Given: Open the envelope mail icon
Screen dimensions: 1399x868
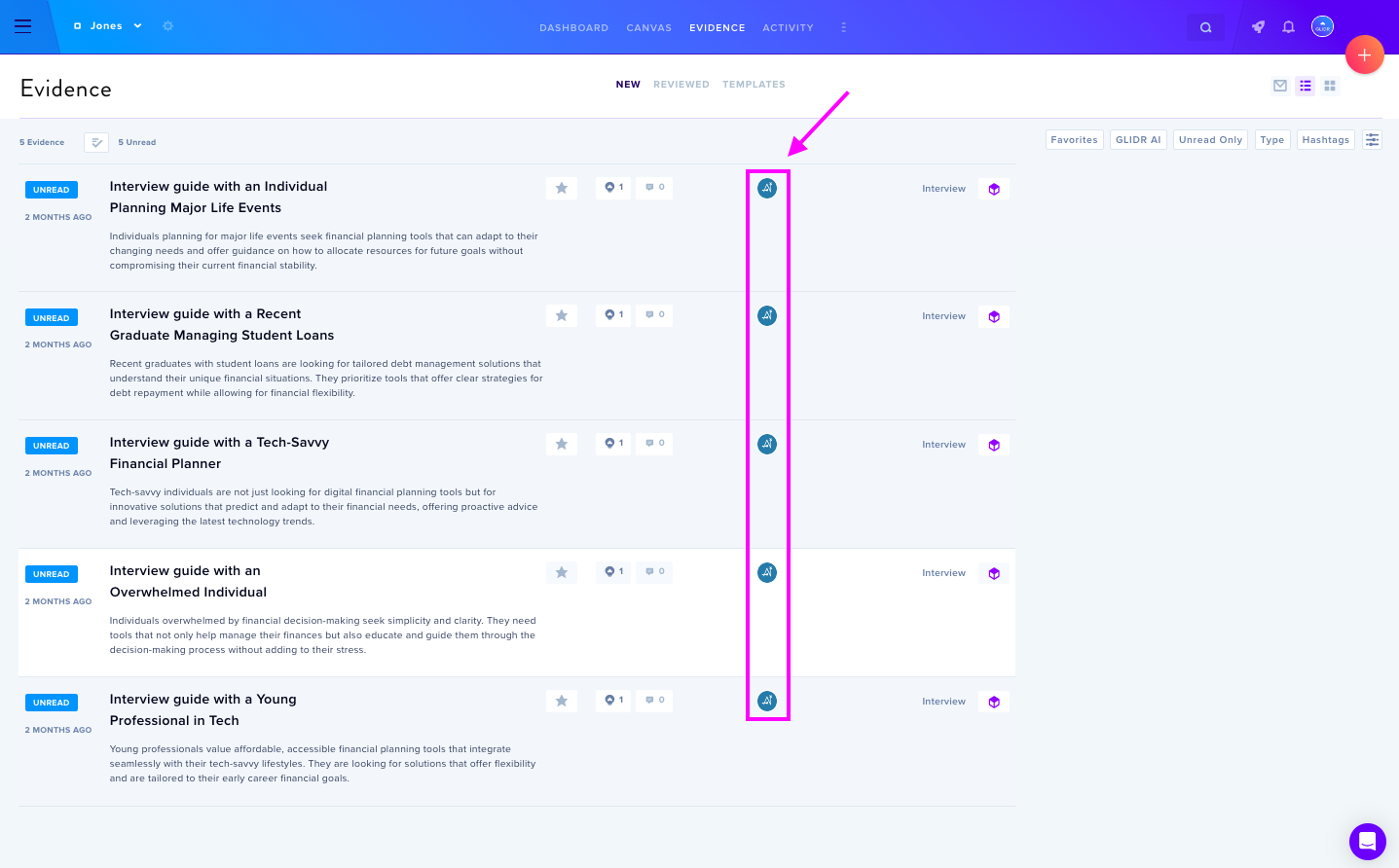Looking at the screenshot, I should [x=1279, y=86].
